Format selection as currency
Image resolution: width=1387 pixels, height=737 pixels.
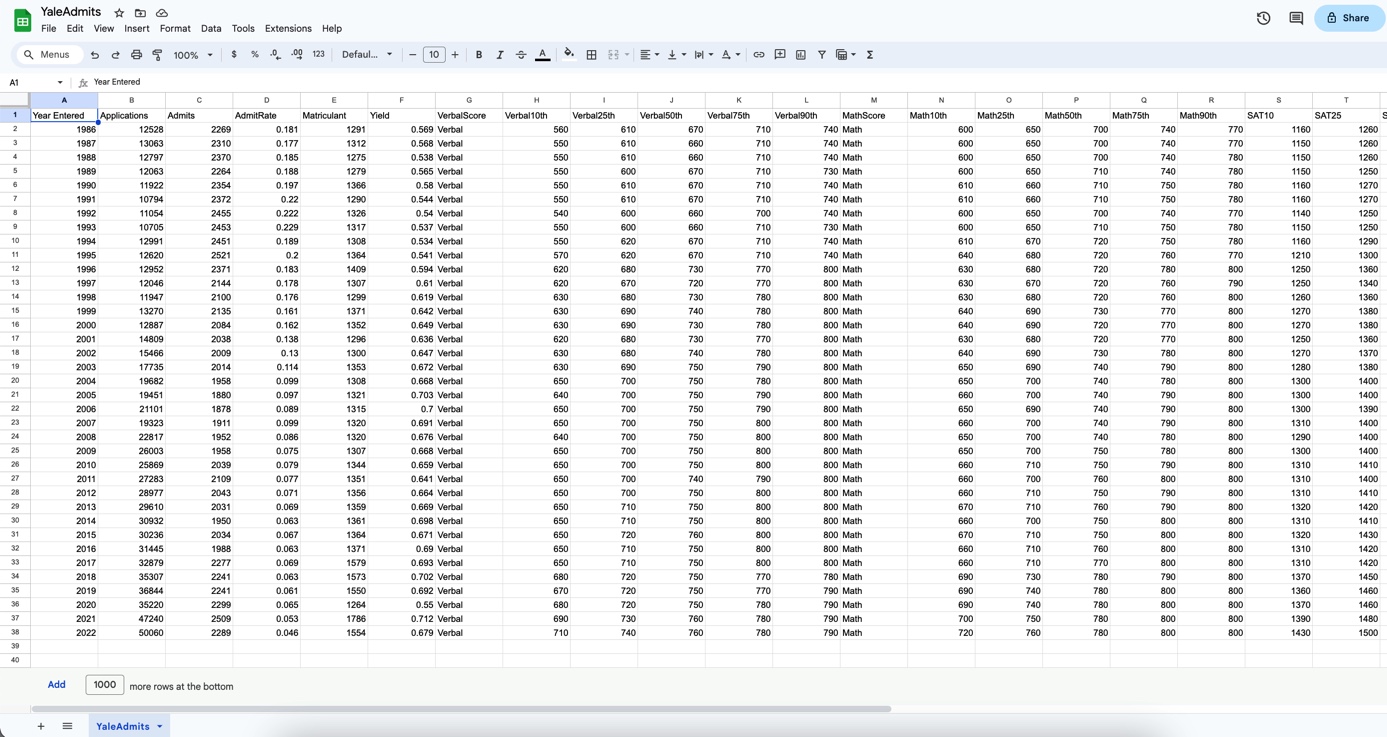[x=234, y=54]
